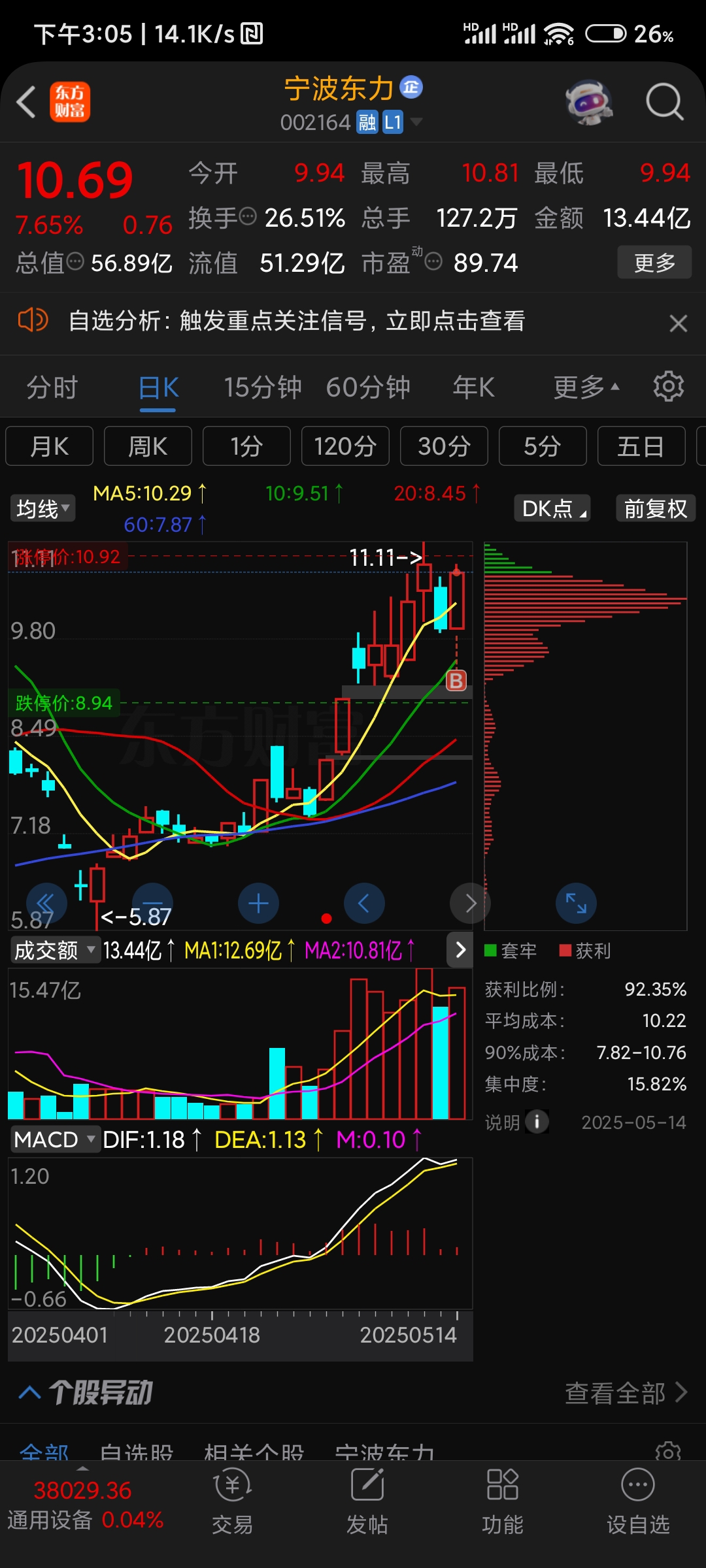The height and width of the screenshot is (1568, 706).
Task: Tap the L1 level badge
Action: point(392,122)
